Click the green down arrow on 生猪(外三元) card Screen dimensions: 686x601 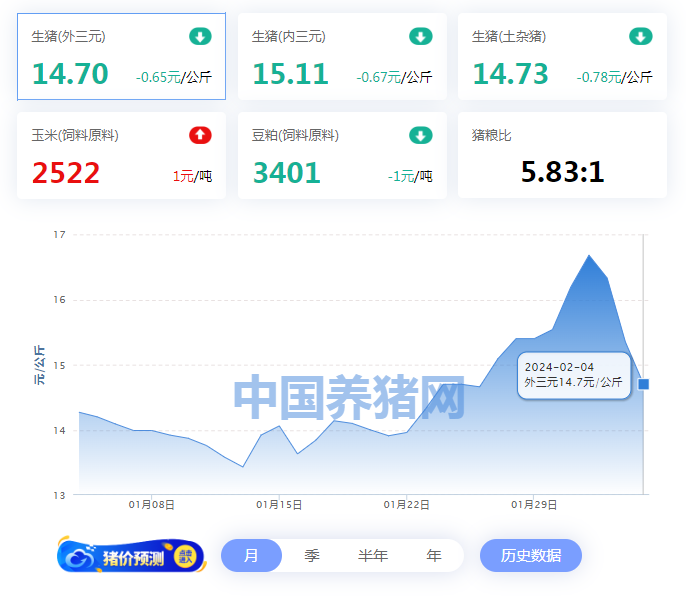point(200,37)
